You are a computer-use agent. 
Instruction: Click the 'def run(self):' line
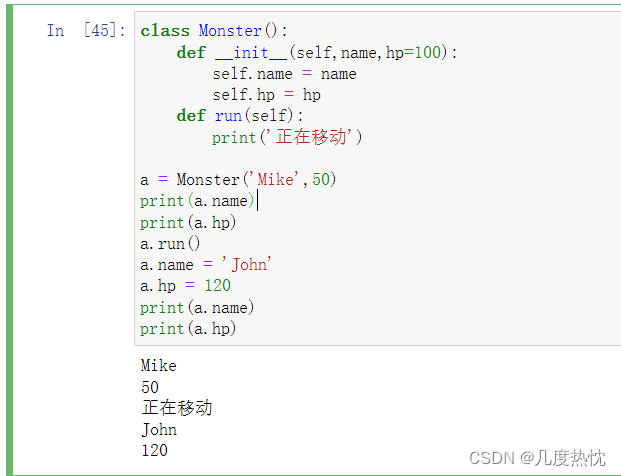click(240, 116)
